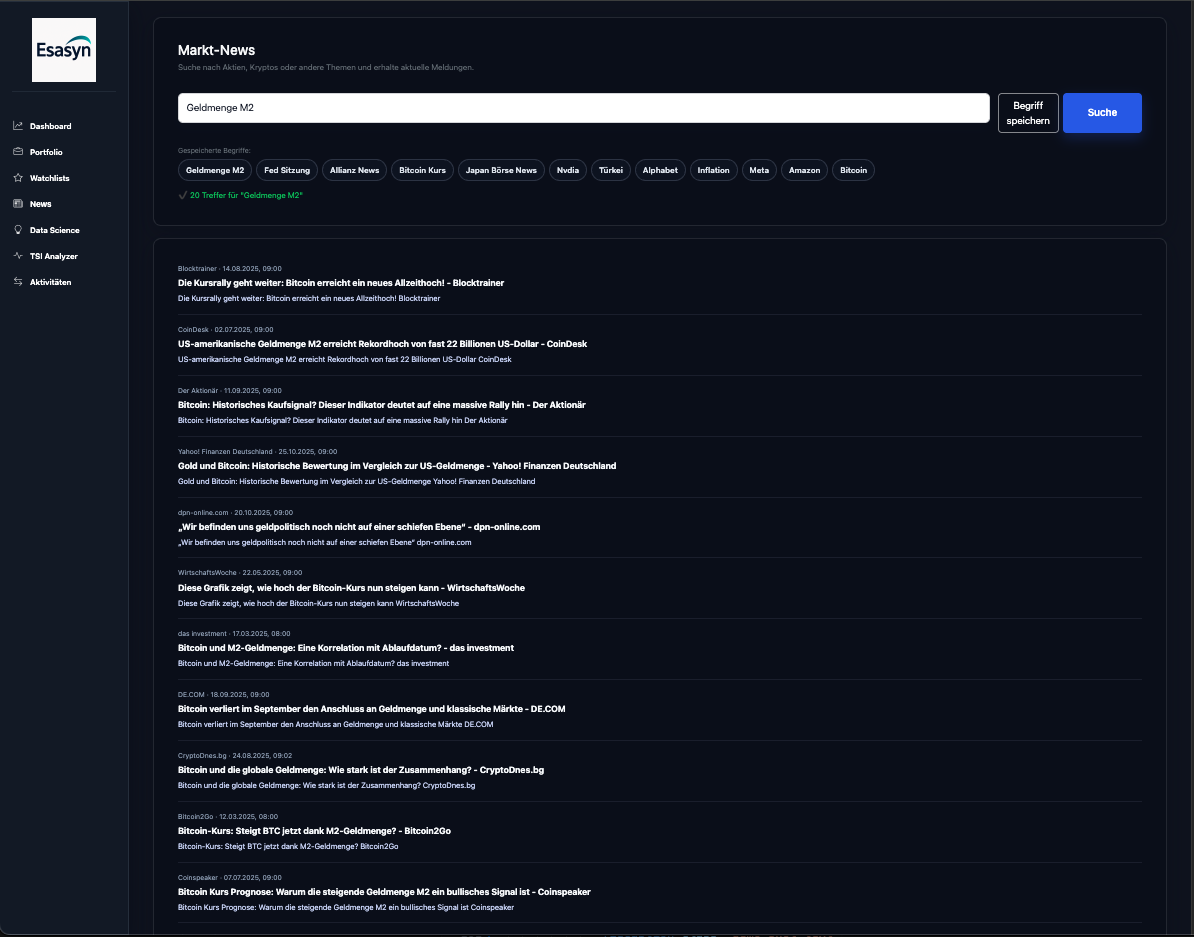Choose the Allianz News saved term chip

pos(355,170)
